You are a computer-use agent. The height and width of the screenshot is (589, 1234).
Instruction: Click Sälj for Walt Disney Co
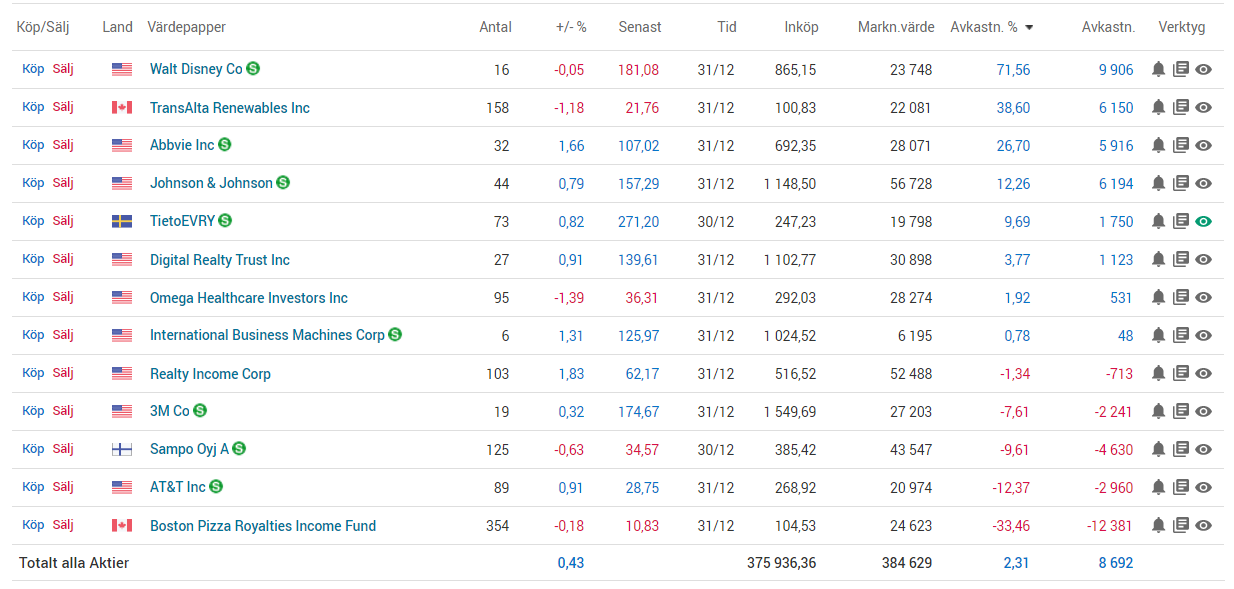click(63, 69)
